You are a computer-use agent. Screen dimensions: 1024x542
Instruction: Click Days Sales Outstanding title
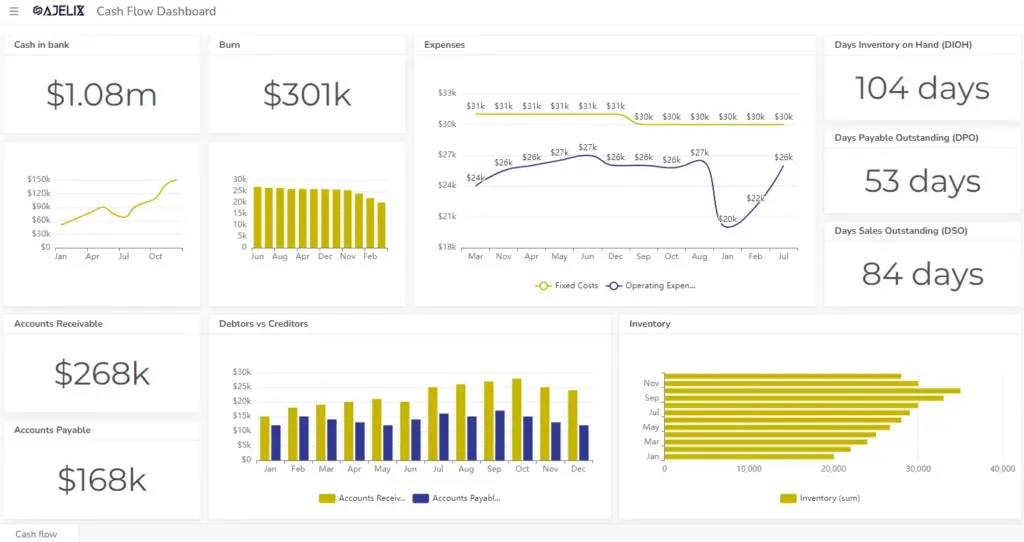[901, 231]
